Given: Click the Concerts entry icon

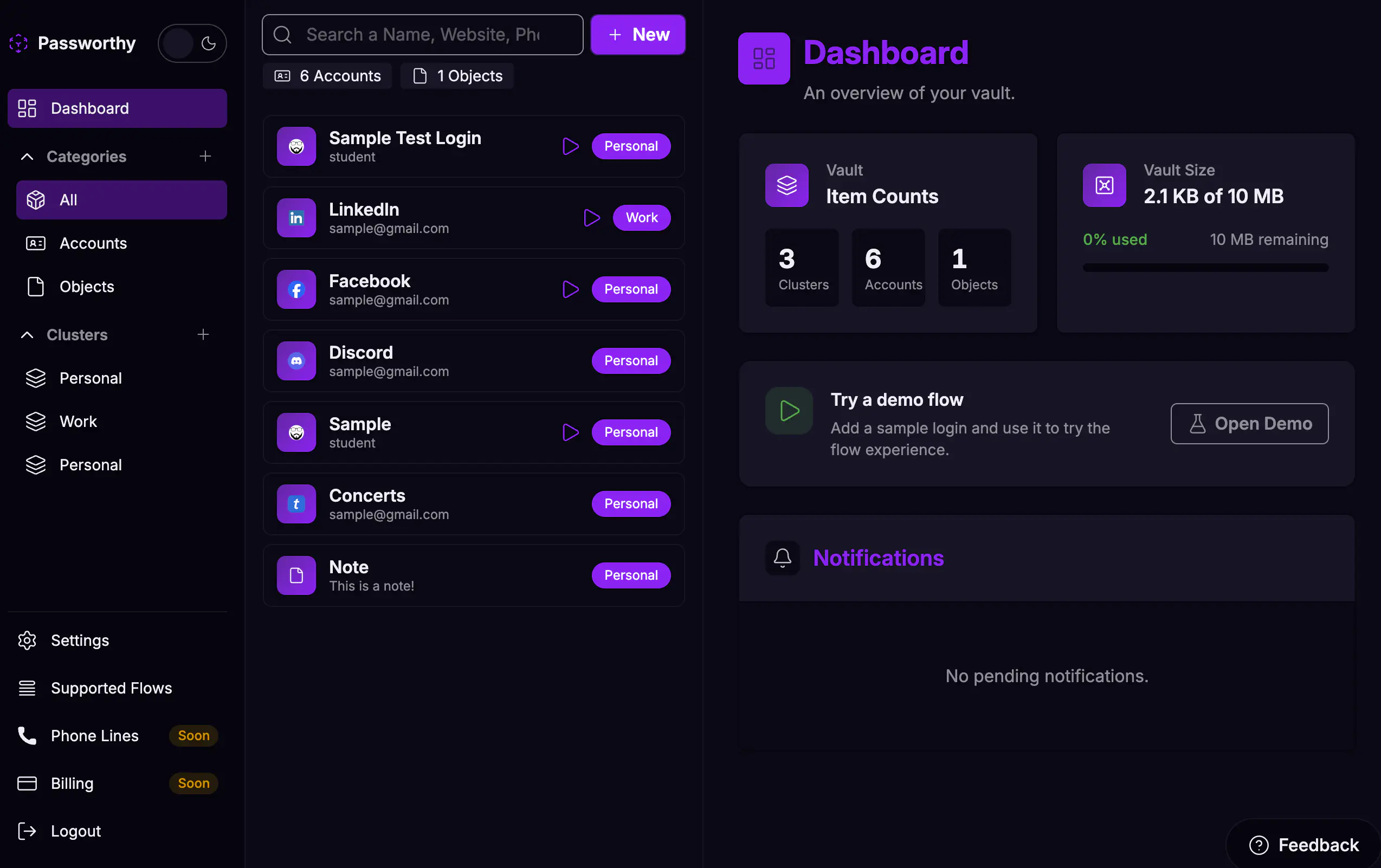Looking at the screenshot, I should (296, 504).
